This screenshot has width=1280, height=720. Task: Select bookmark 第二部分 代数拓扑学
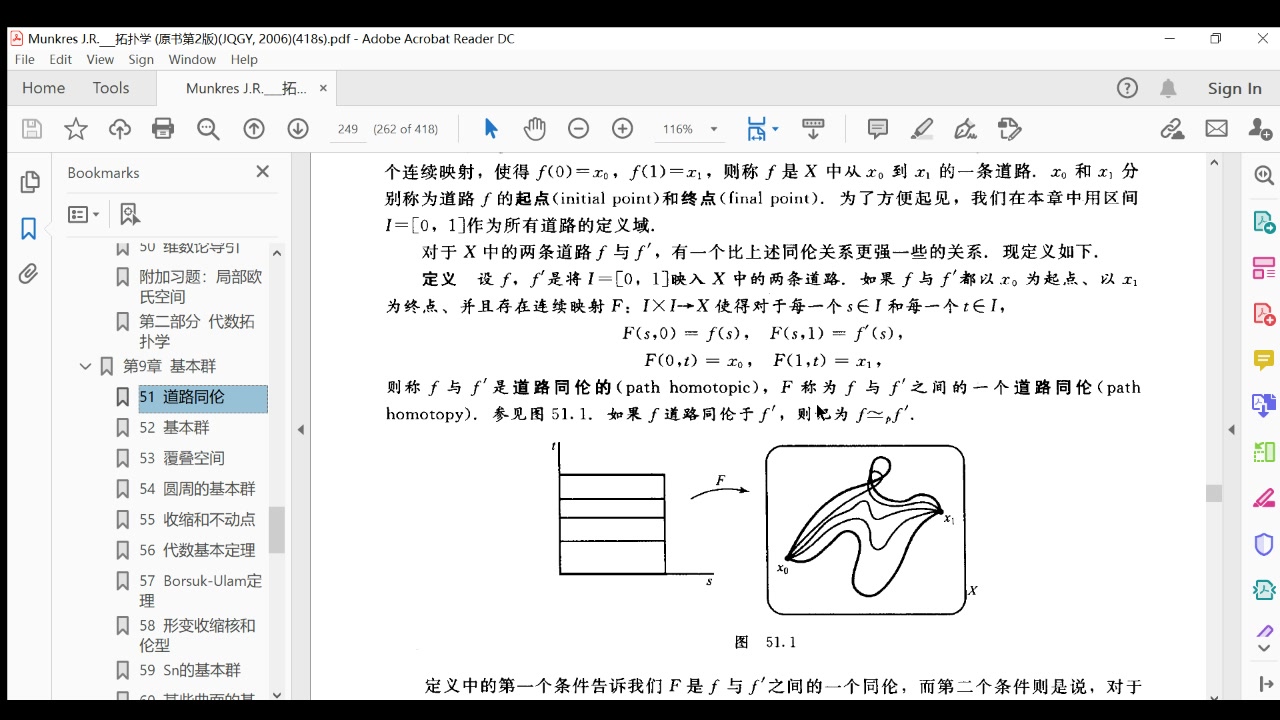pos(197,331)
